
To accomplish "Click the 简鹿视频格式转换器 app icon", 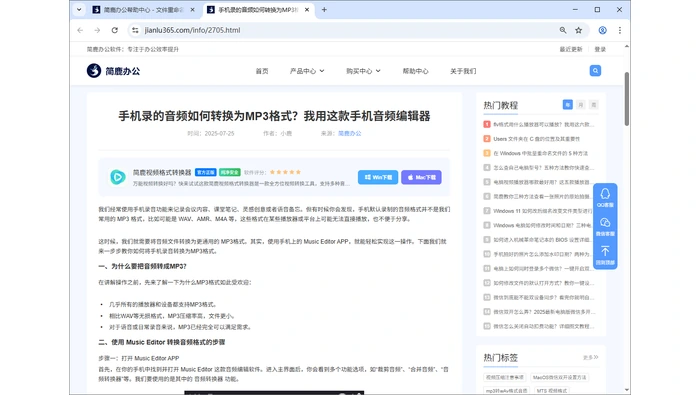I will 118,177.
